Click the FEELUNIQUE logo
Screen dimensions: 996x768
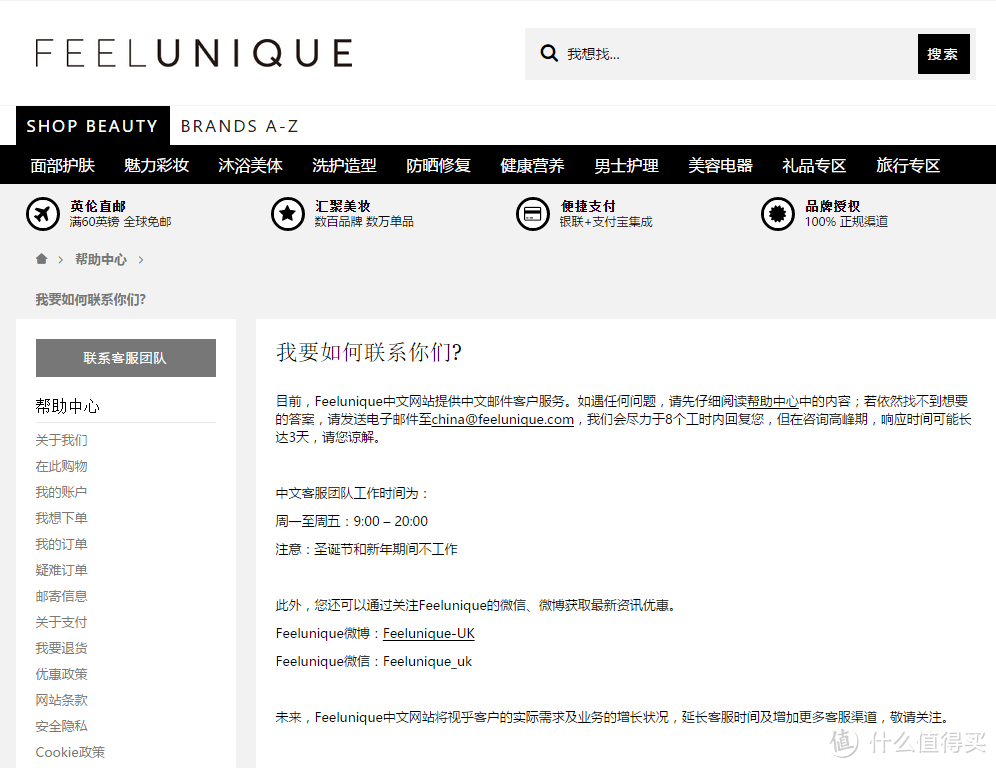[x=194, y=53]
